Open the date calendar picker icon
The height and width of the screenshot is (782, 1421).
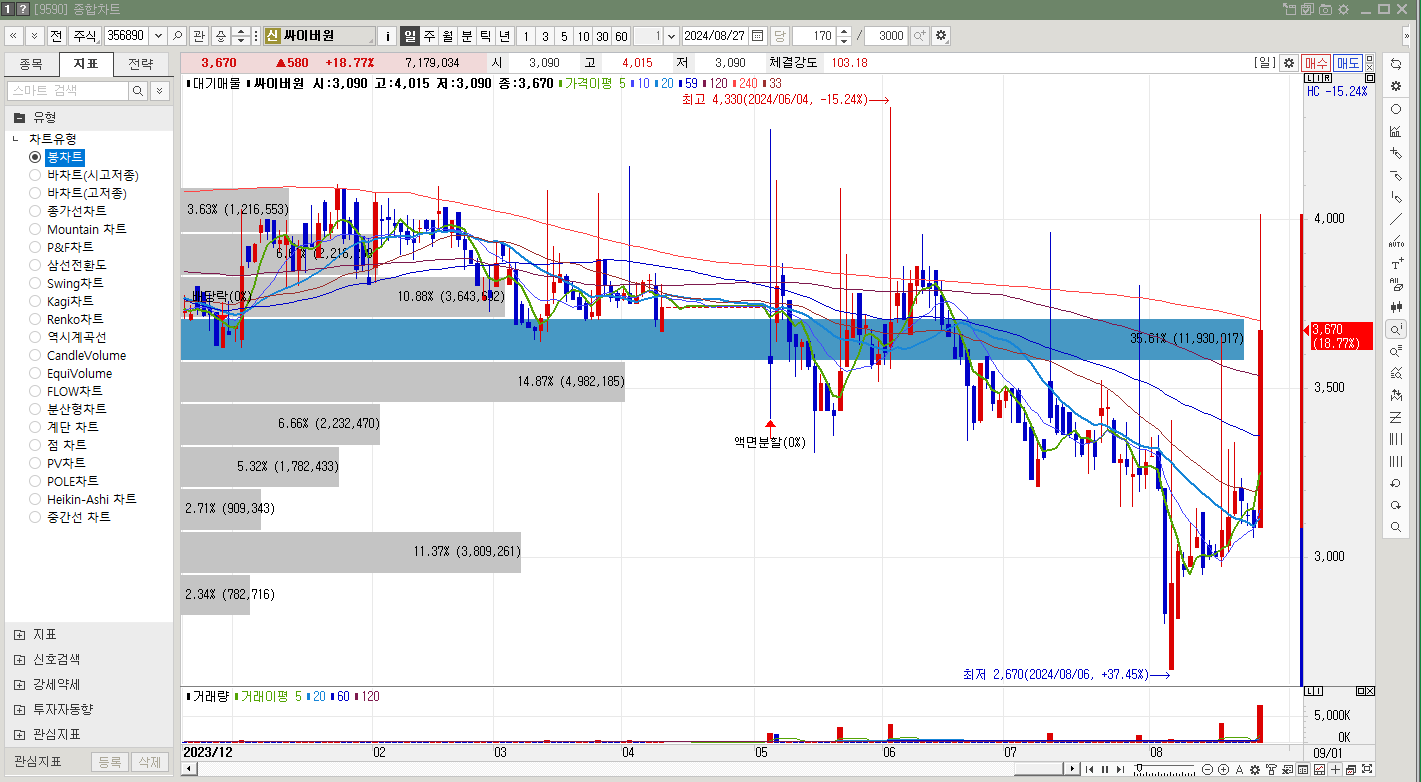click(758, 36)
